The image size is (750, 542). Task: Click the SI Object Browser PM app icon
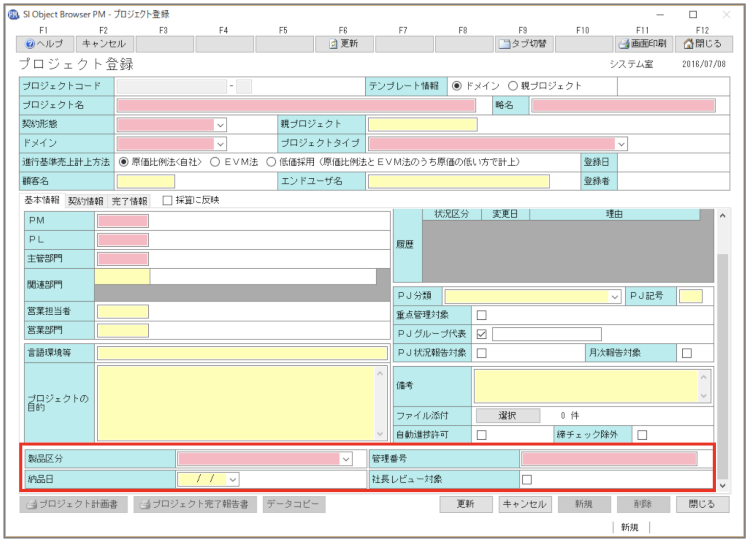coord(13,15)
